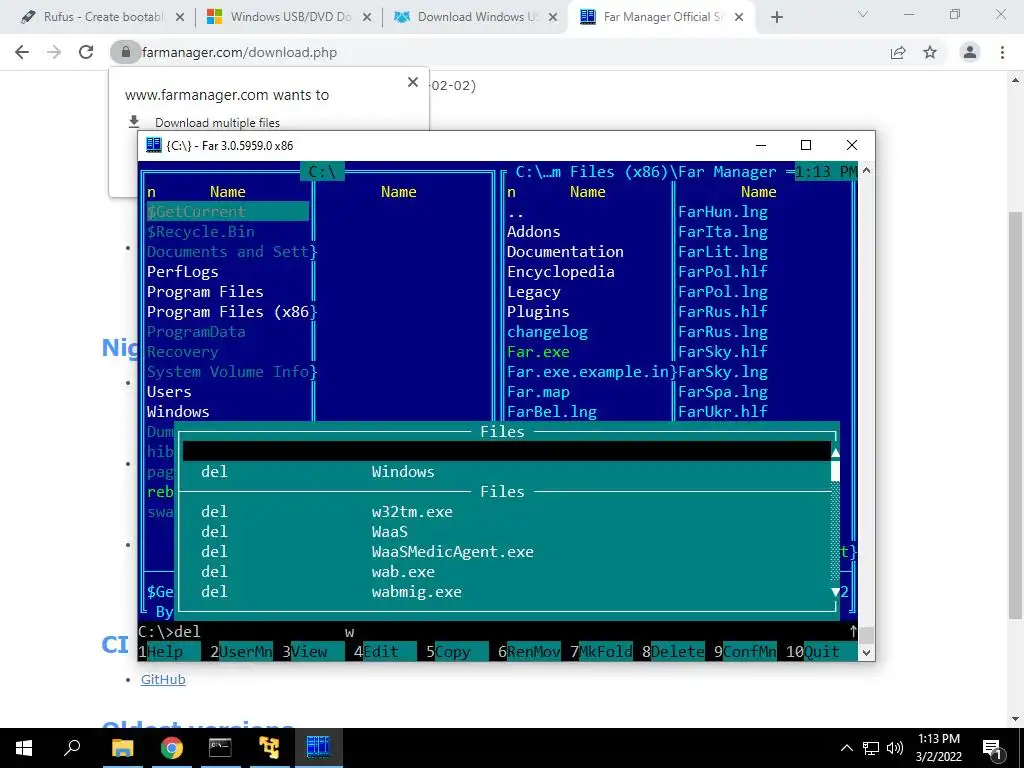Click completion list down arrow

835,592
